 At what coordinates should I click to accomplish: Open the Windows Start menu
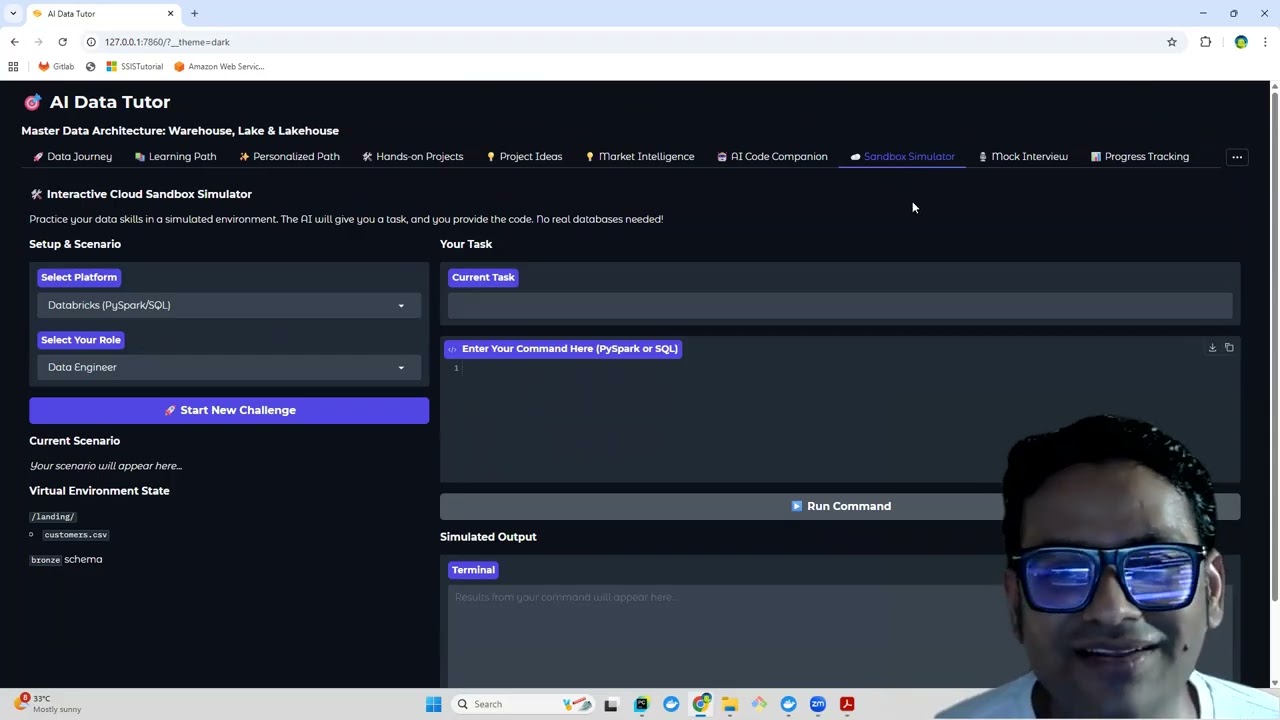(x=433, y=704)
